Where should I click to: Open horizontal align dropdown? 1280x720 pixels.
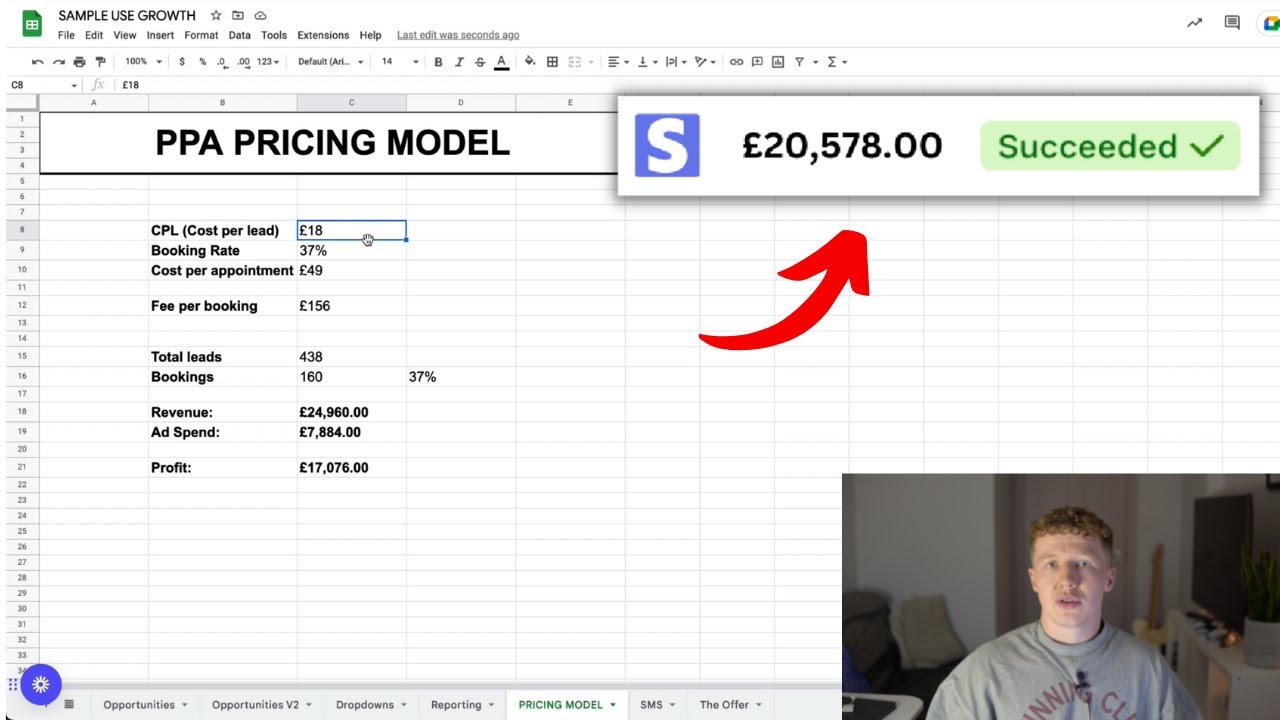(x=618, y=62)
